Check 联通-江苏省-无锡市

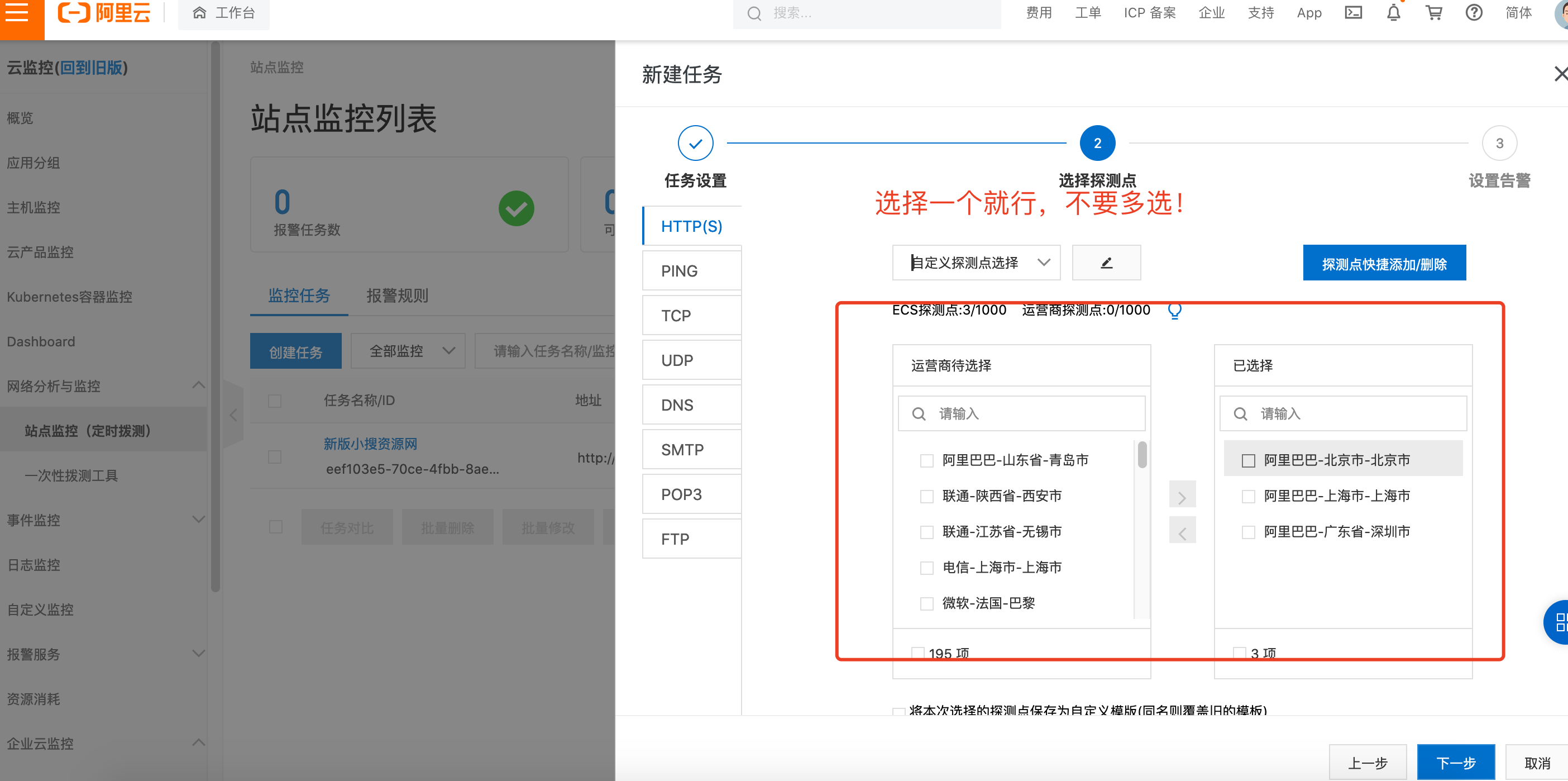coord(926,532)
